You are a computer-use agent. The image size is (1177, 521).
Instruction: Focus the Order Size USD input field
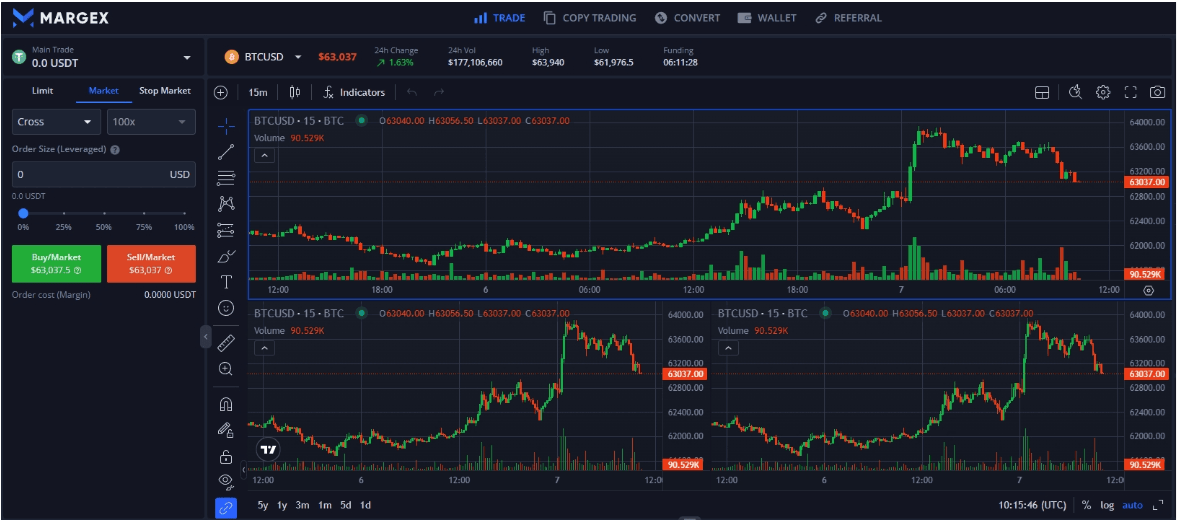104,174
